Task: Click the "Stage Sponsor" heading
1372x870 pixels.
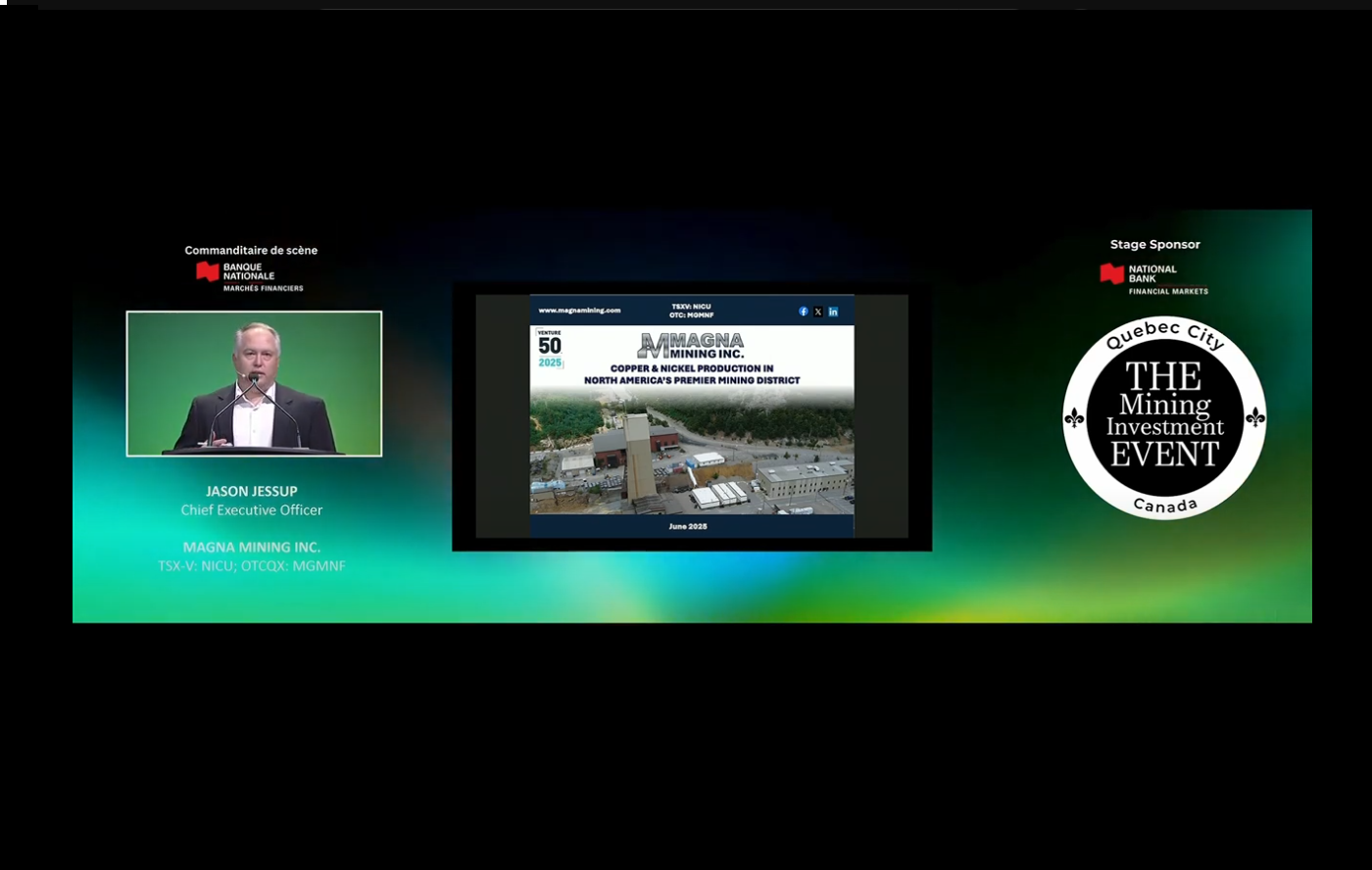Action: [x=1155, y=244]
